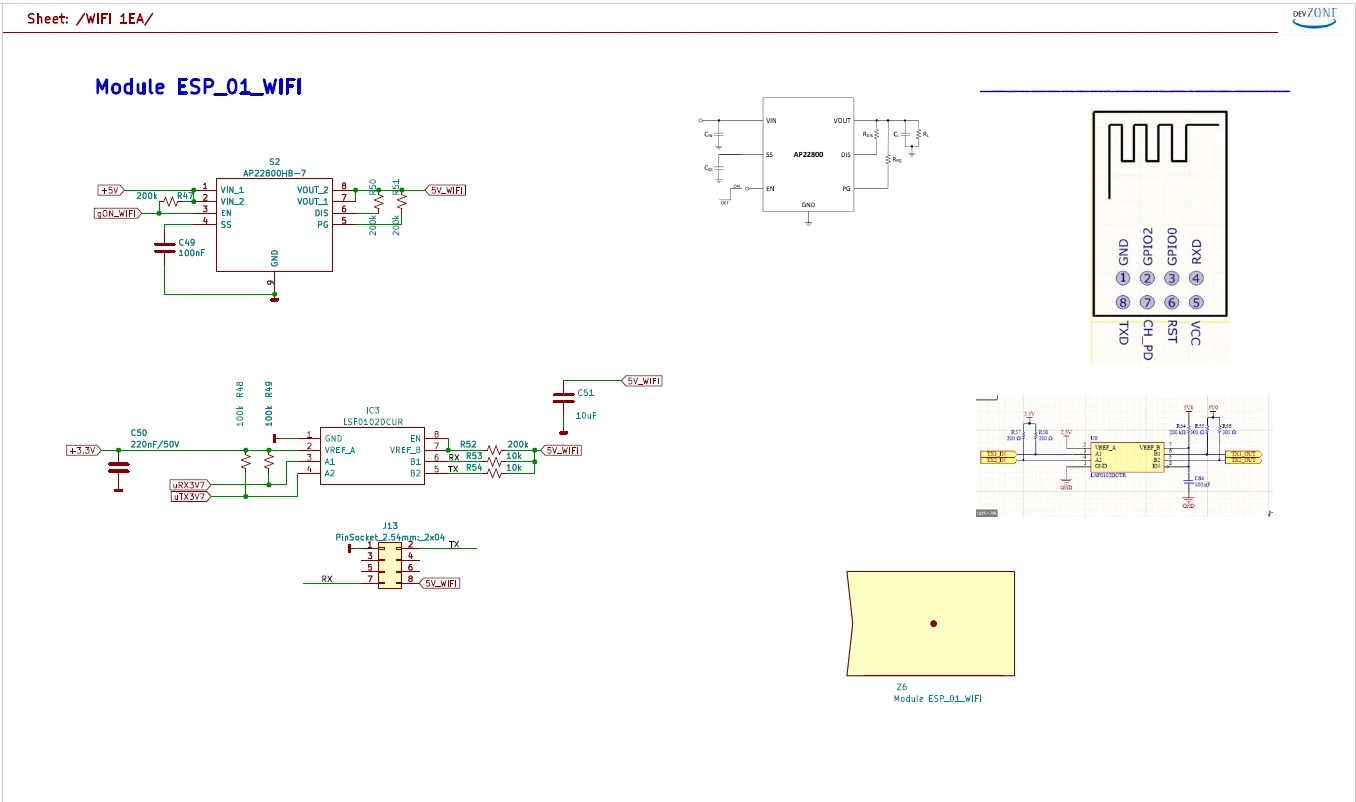
Task: Click the uTX3V7 global label
Action: coord(190,496)
